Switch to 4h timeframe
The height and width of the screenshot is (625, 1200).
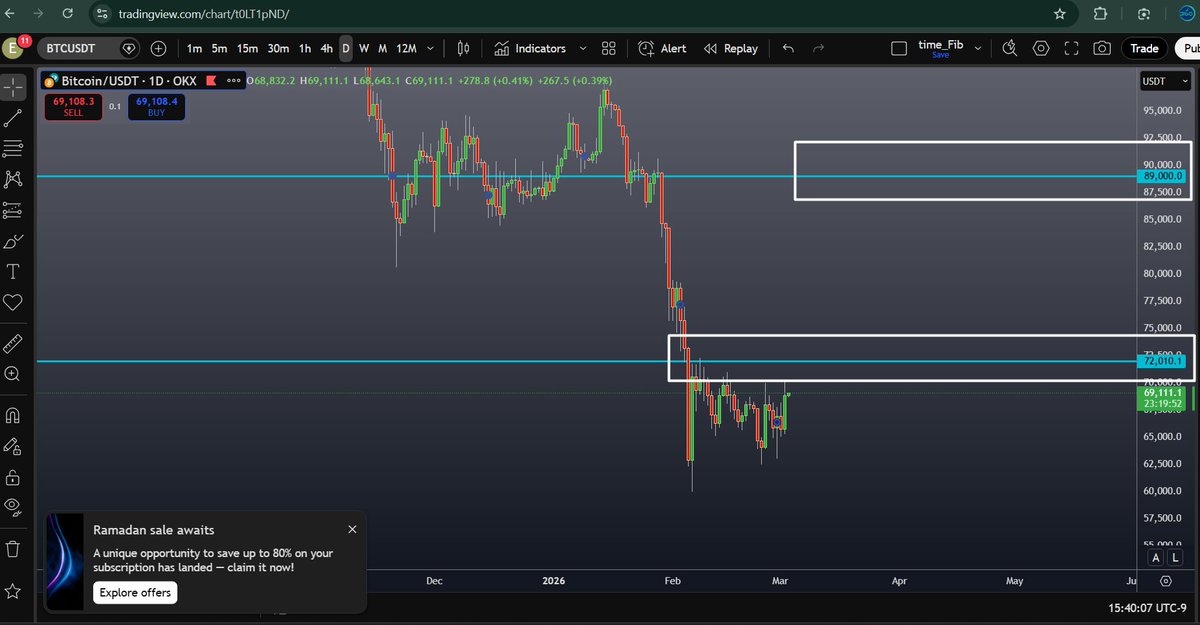[x=326, y=48]
